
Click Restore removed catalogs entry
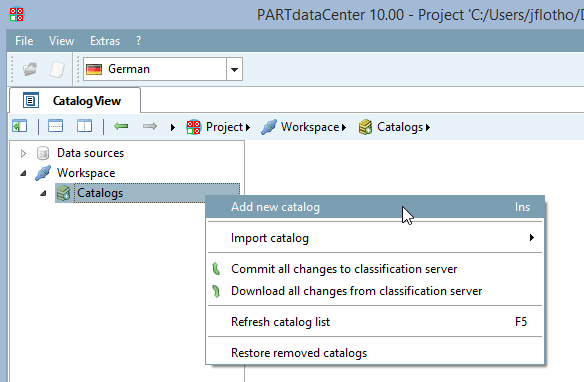pos(375,353)
